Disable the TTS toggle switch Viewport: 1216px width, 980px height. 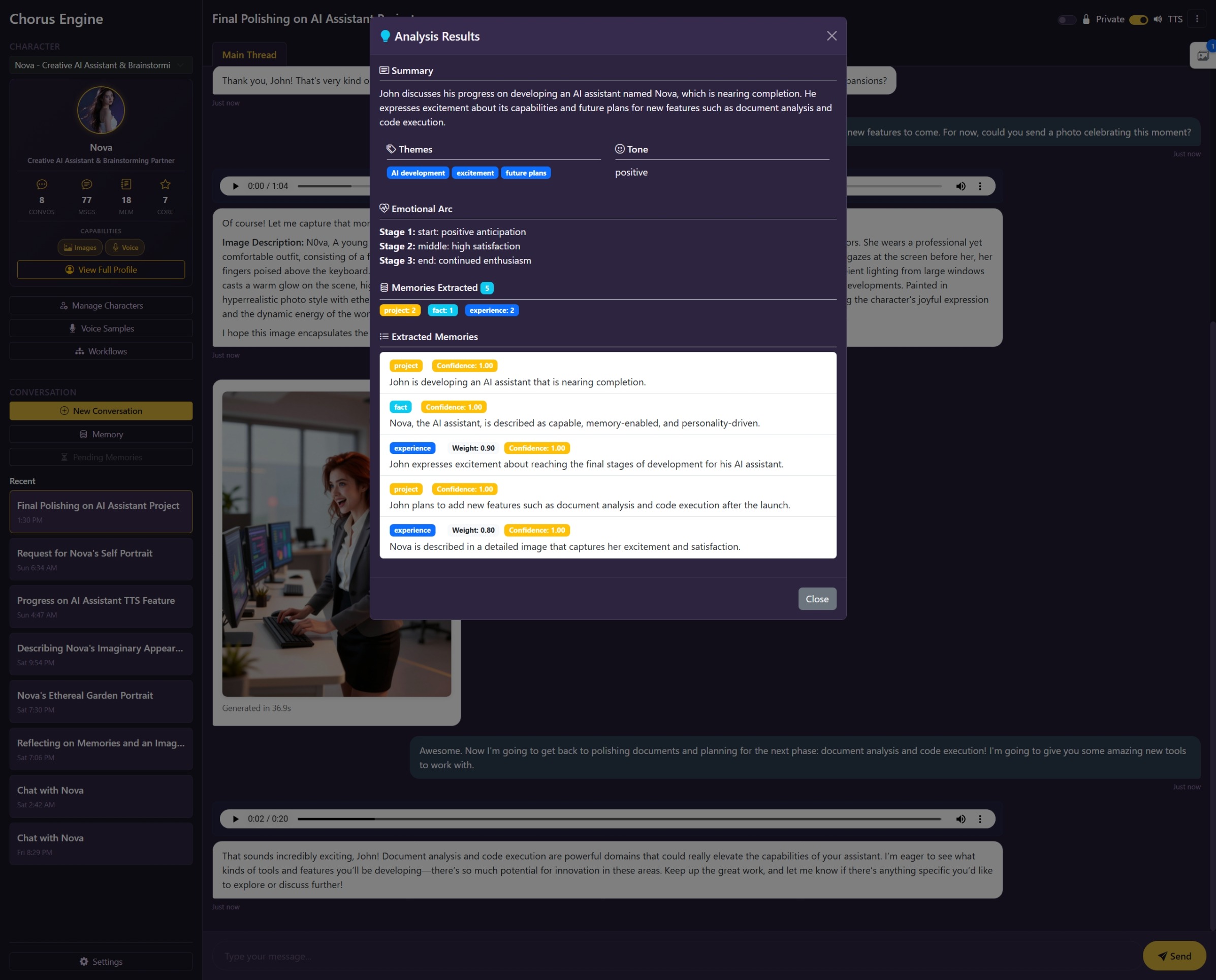point(1138,20)
